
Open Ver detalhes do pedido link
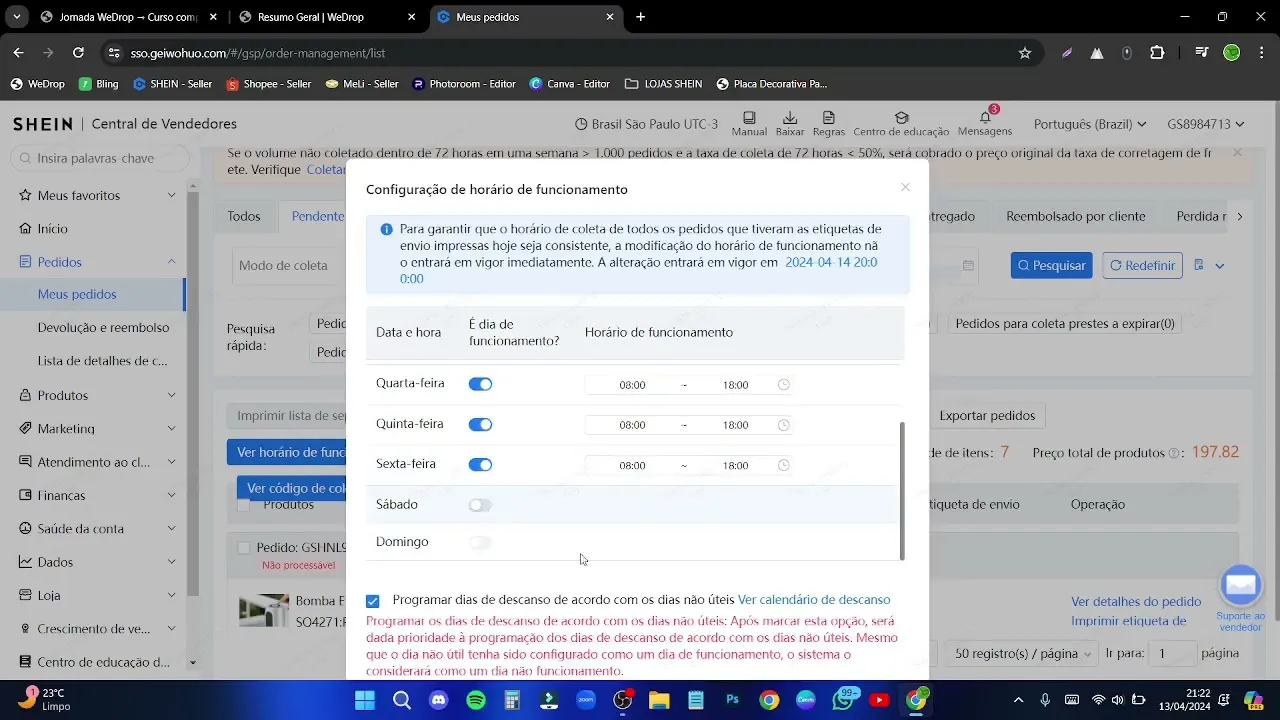point(1136,601)
